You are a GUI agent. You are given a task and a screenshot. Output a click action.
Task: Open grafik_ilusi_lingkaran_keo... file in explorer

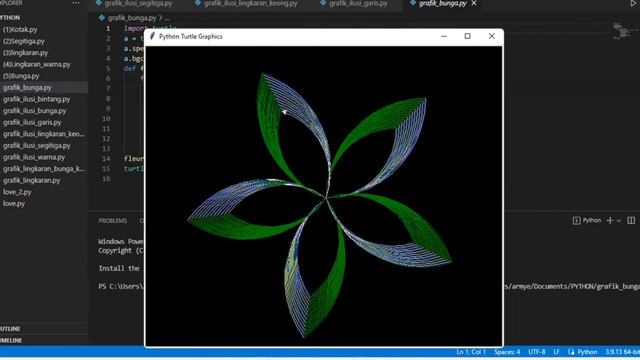[44, 134]
